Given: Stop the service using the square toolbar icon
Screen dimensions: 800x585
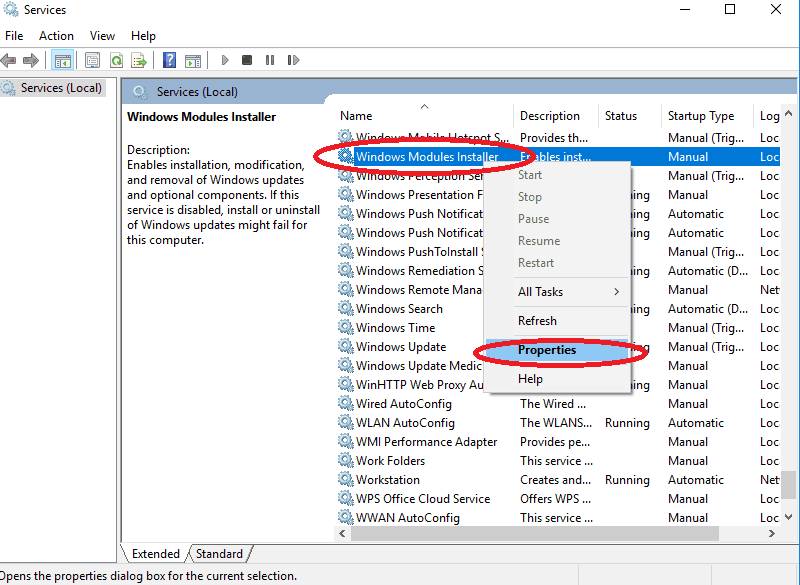Looking at the screenshot, I should coord(247,60).
